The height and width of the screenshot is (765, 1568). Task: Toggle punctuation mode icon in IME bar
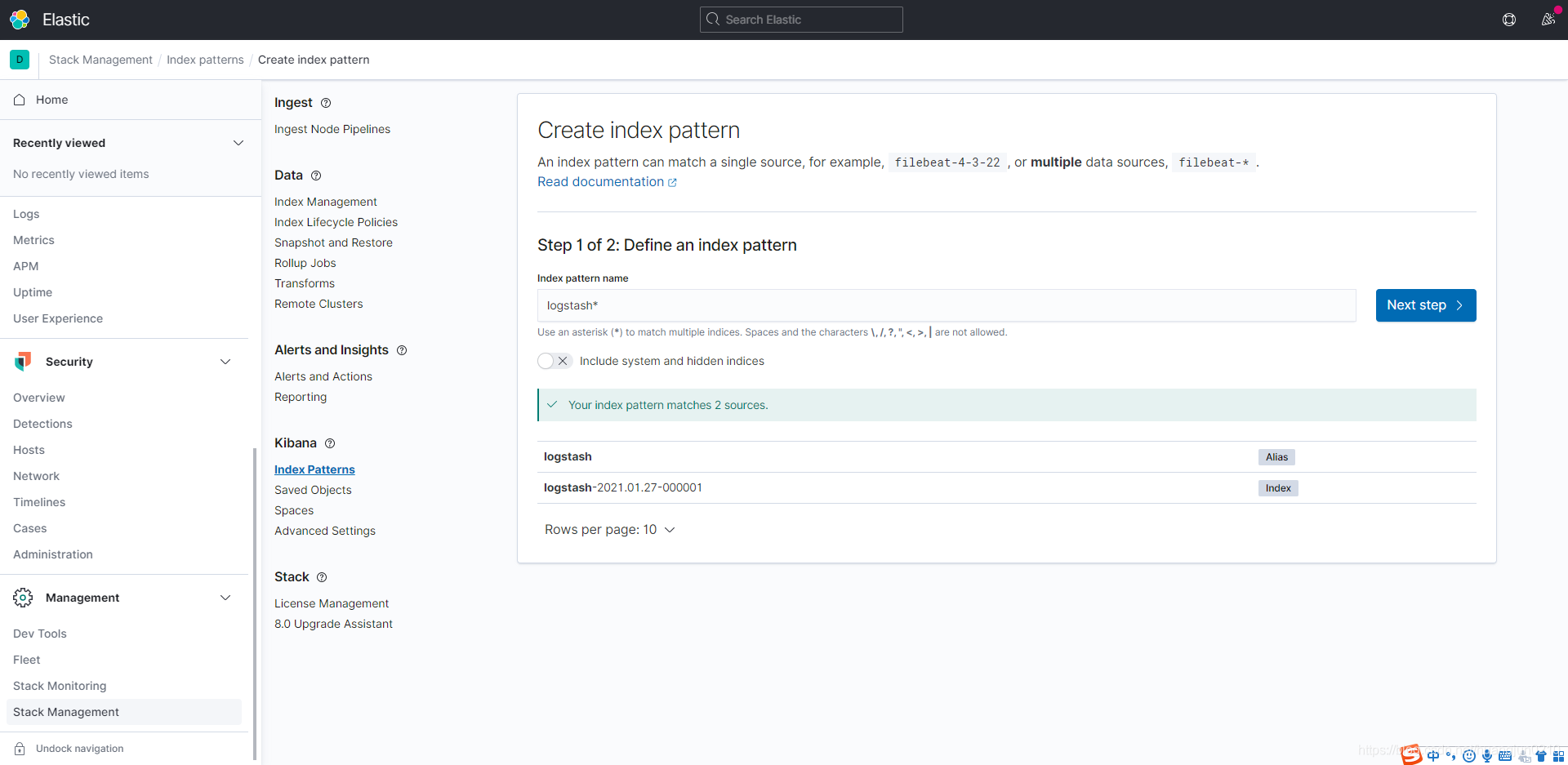1451,756
